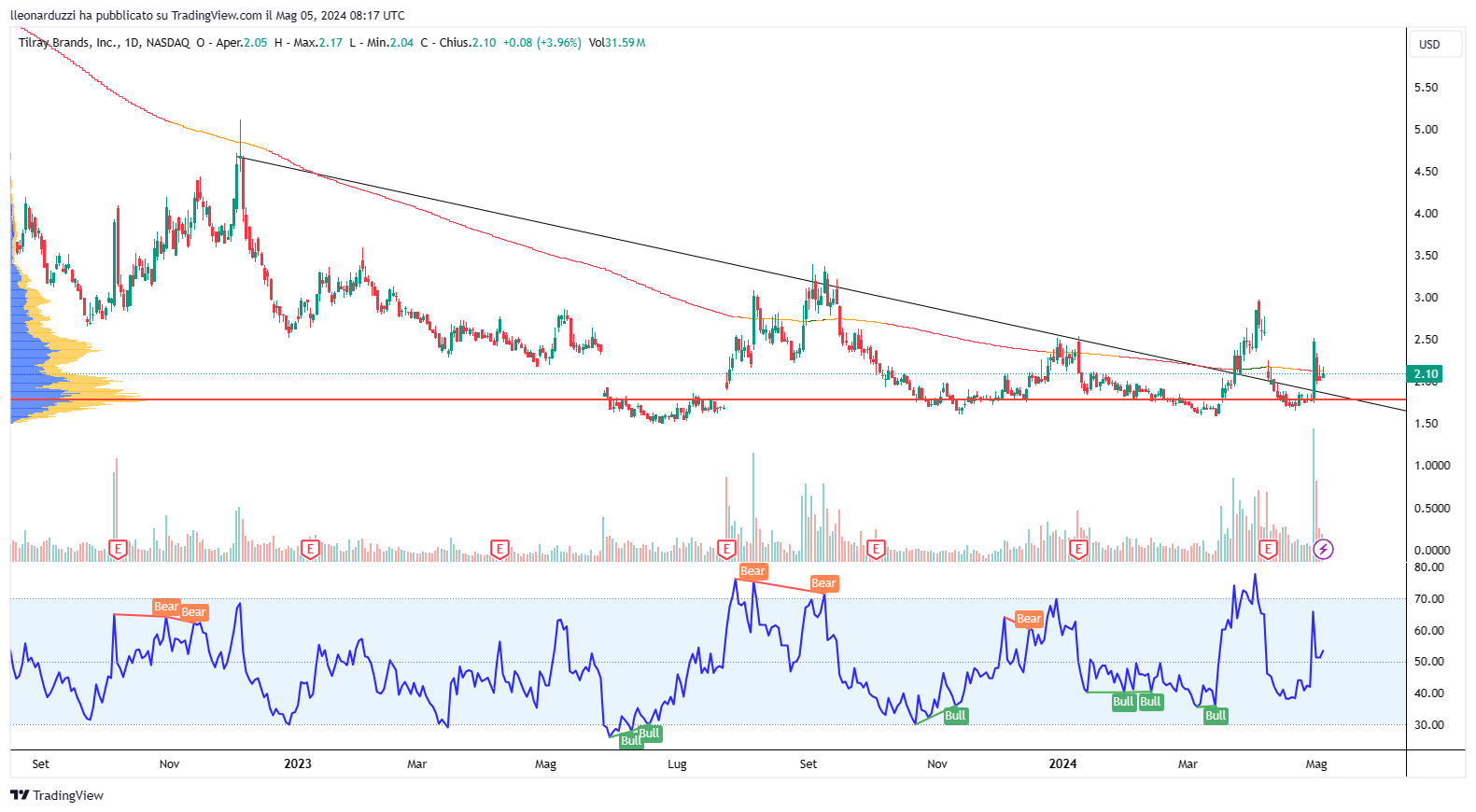Click the last Bull label on the RSI pane
The image size is (1476, 812).
pos(1216,716)
